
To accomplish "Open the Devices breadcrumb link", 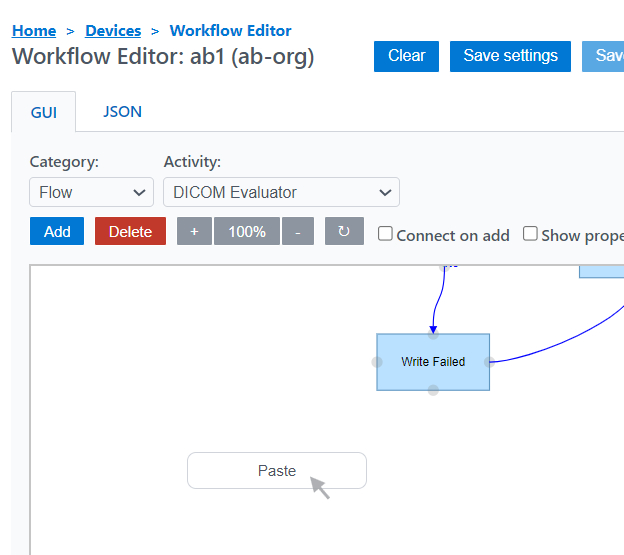I will click(113, 31).
